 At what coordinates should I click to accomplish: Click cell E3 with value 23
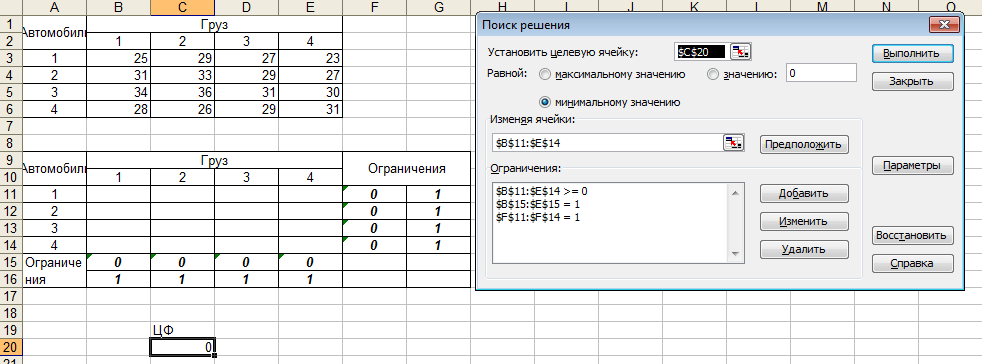310,58
